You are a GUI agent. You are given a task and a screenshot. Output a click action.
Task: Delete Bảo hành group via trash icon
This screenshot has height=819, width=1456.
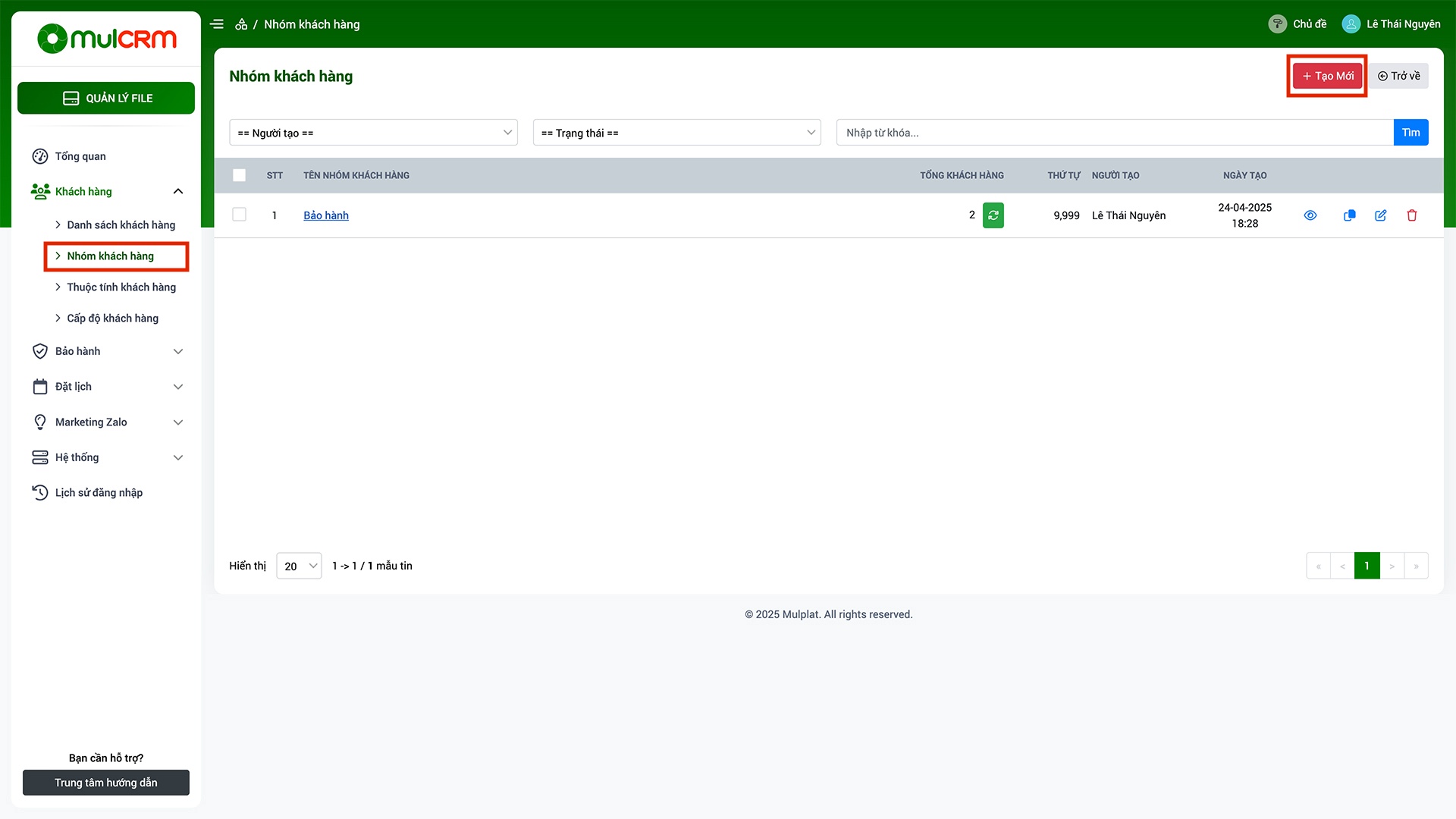[1411, 215]
